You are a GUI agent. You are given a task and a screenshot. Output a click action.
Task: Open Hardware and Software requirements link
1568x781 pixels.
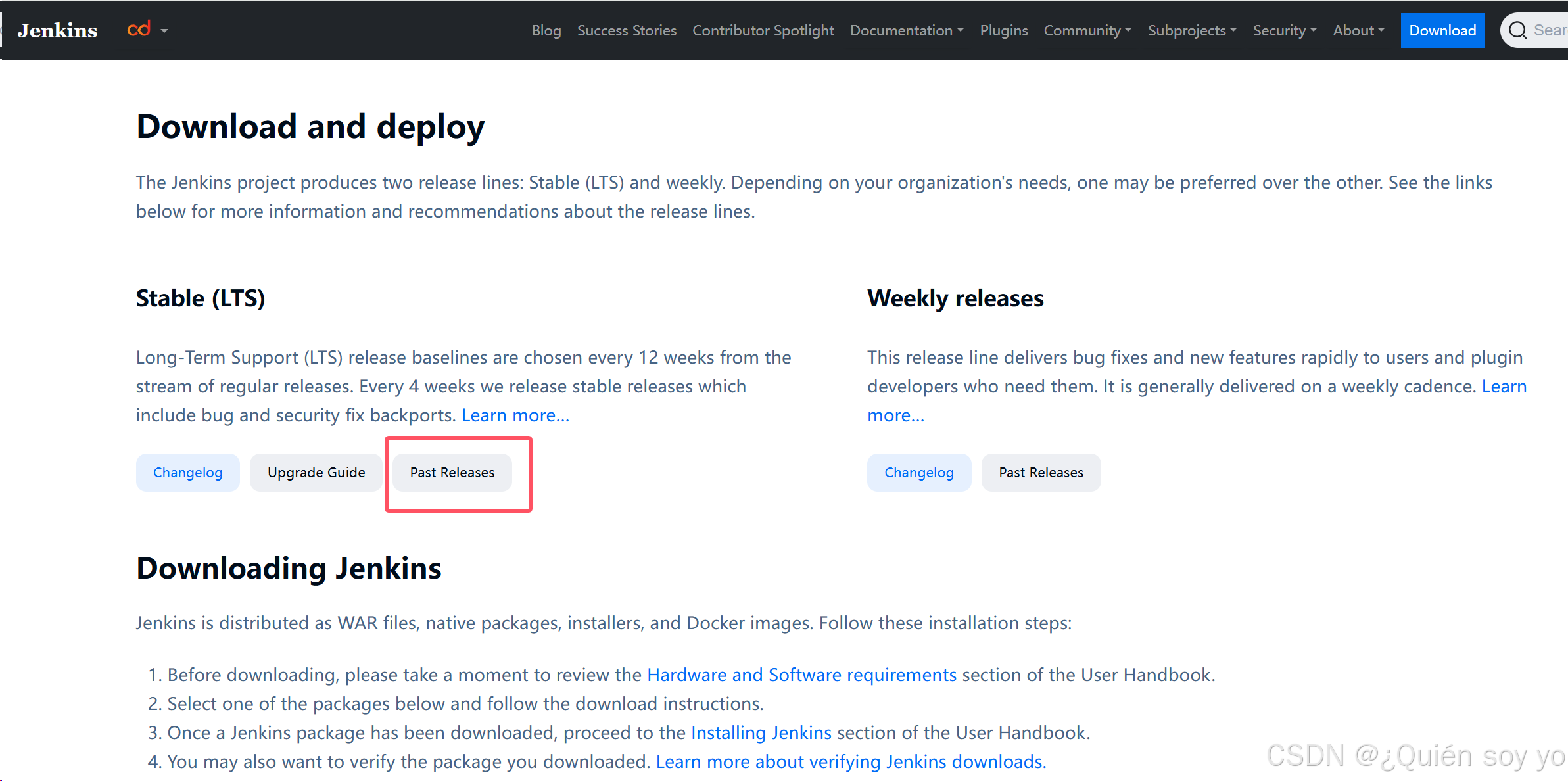coord(802,674)
